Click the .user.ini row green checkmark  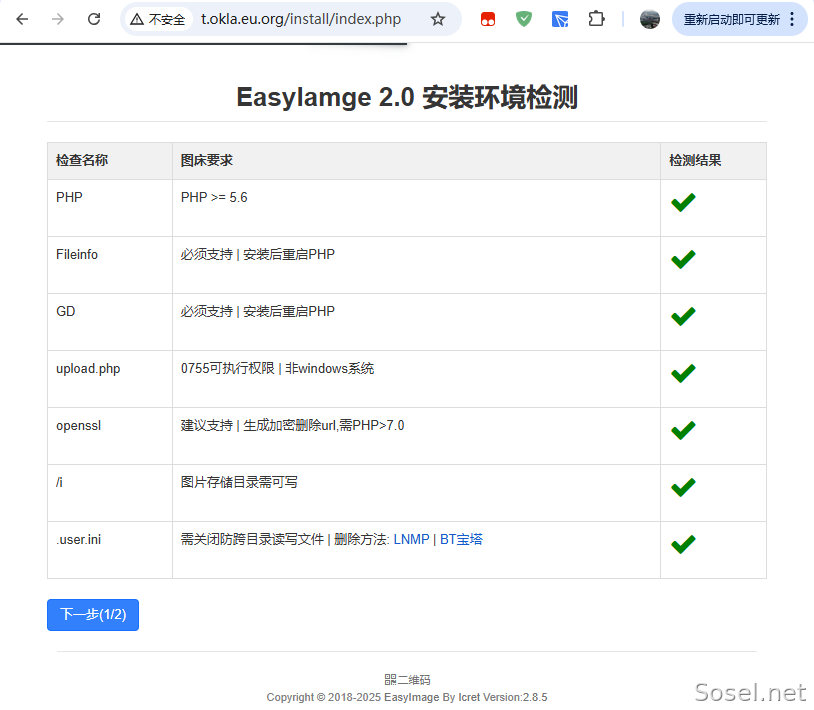[683, 544]
